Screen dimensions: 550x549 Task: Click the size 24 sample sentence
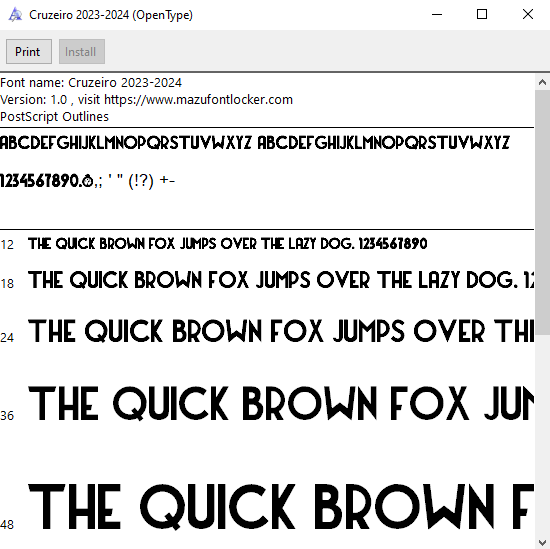[281, 331]
